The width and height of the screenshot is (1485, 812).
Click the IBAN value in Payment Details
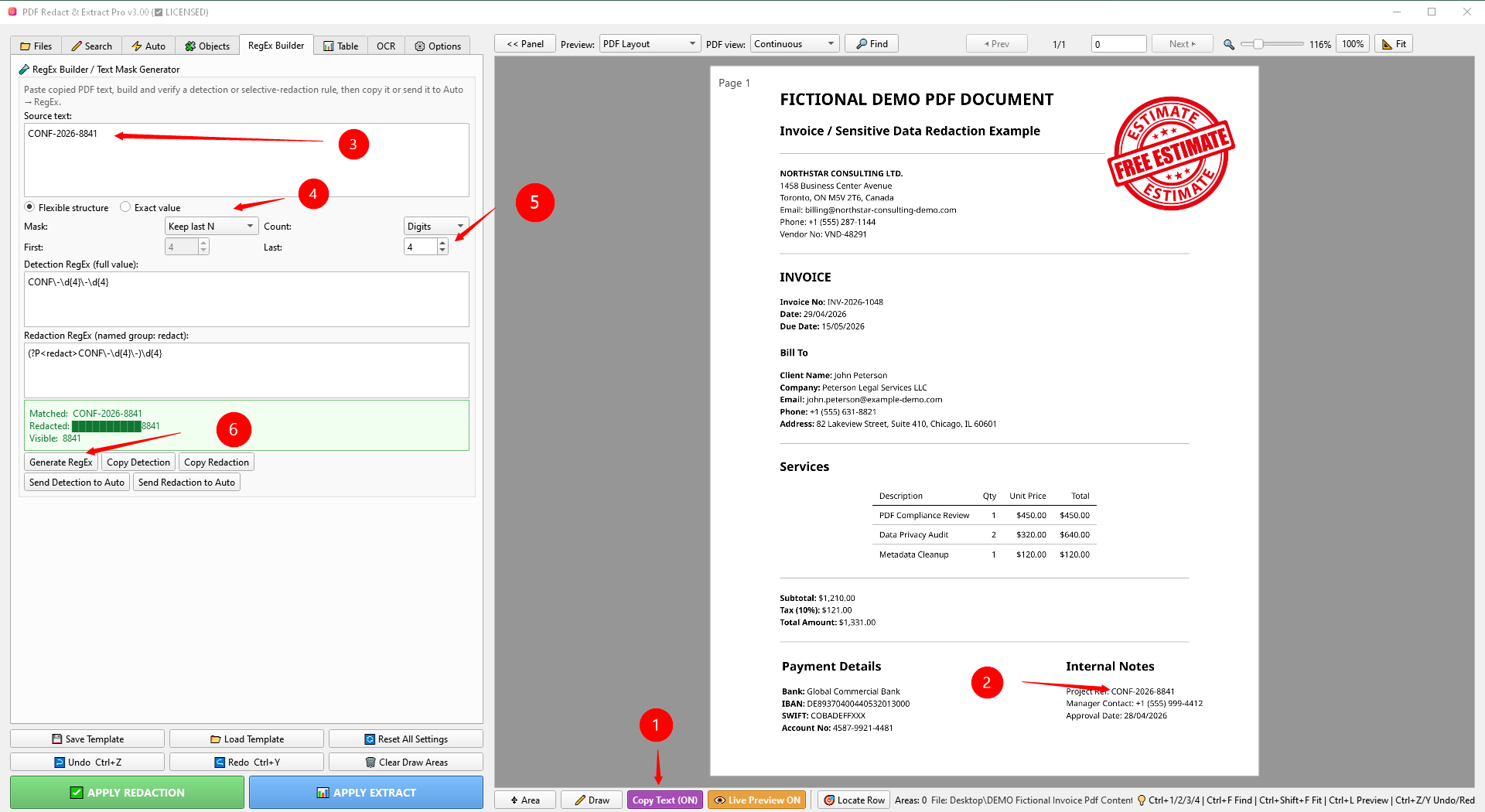point(858,704)
